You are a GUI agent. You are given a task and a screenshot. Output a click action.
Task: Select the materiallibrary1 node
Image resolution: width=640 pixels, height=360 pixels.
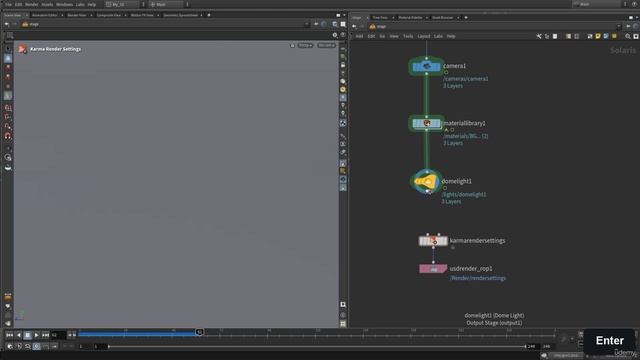(427, 123)
